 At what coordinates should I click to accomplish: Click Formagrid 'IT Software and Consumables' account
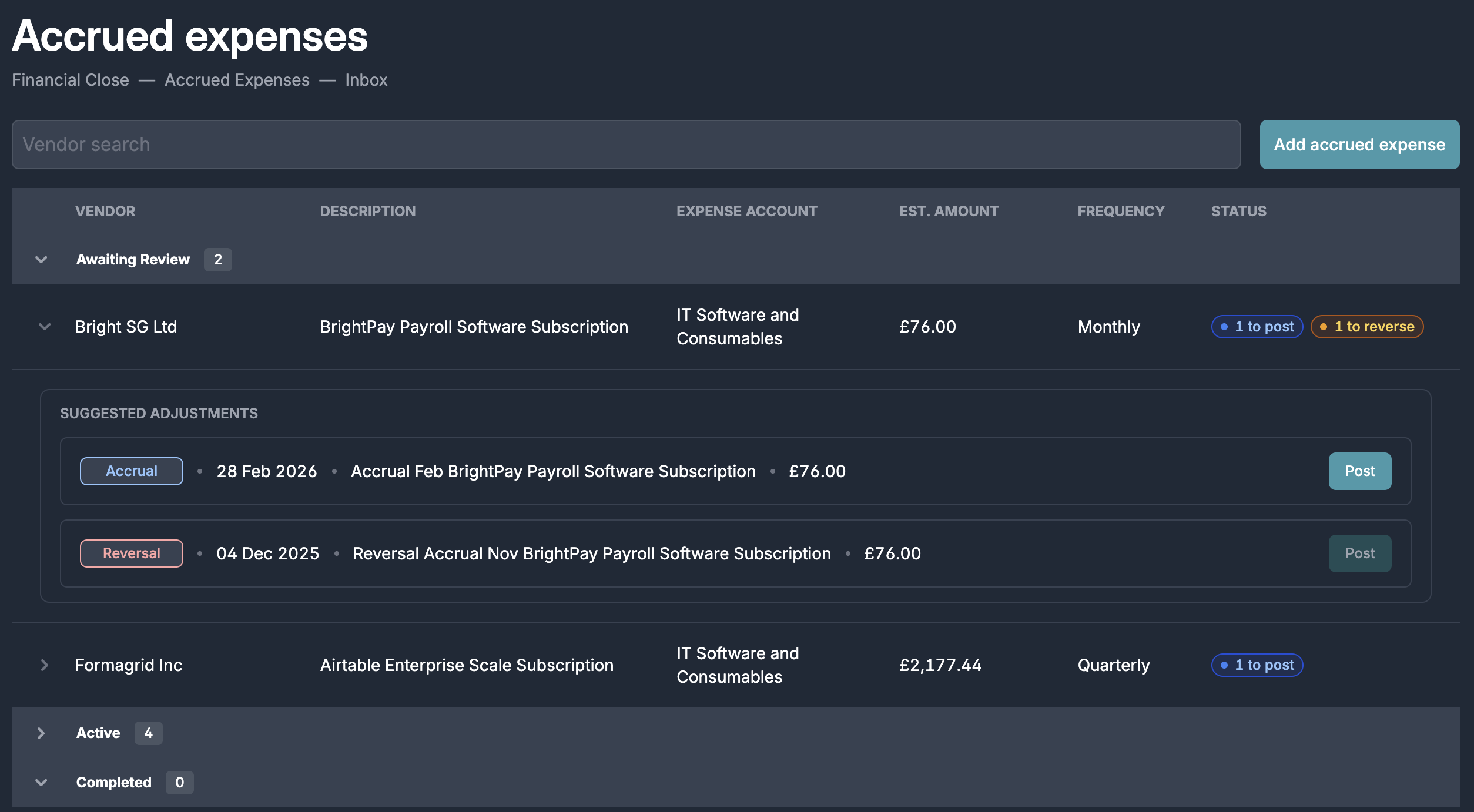(x=738, y=665)
